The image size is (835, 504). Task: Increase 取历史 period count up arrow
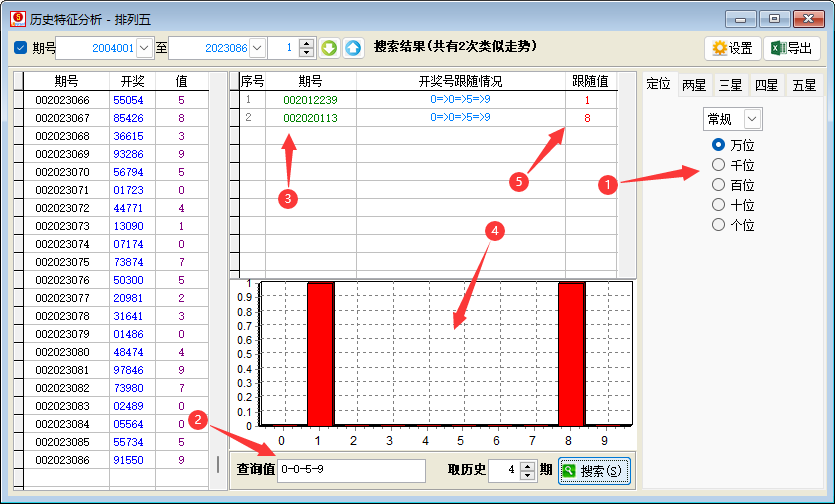[527, 466]
